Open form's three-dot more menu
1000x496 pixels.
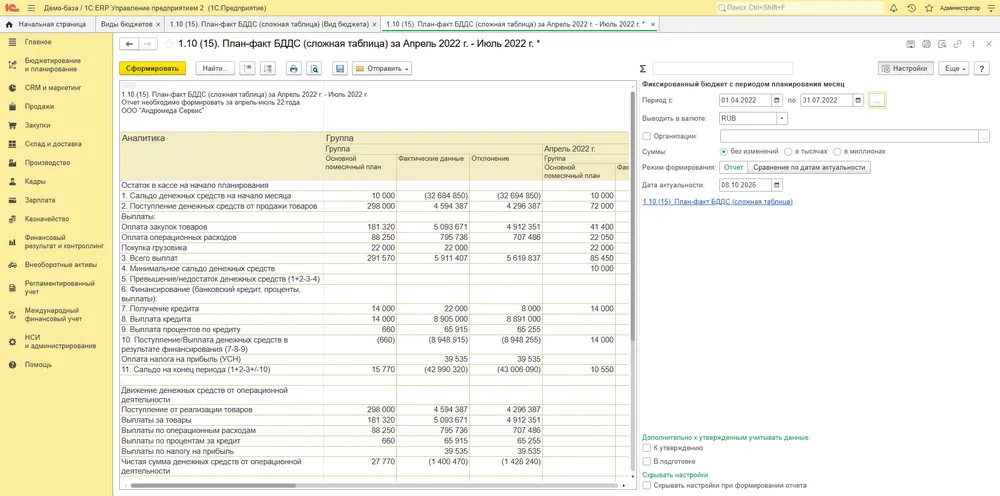point(973,44)
